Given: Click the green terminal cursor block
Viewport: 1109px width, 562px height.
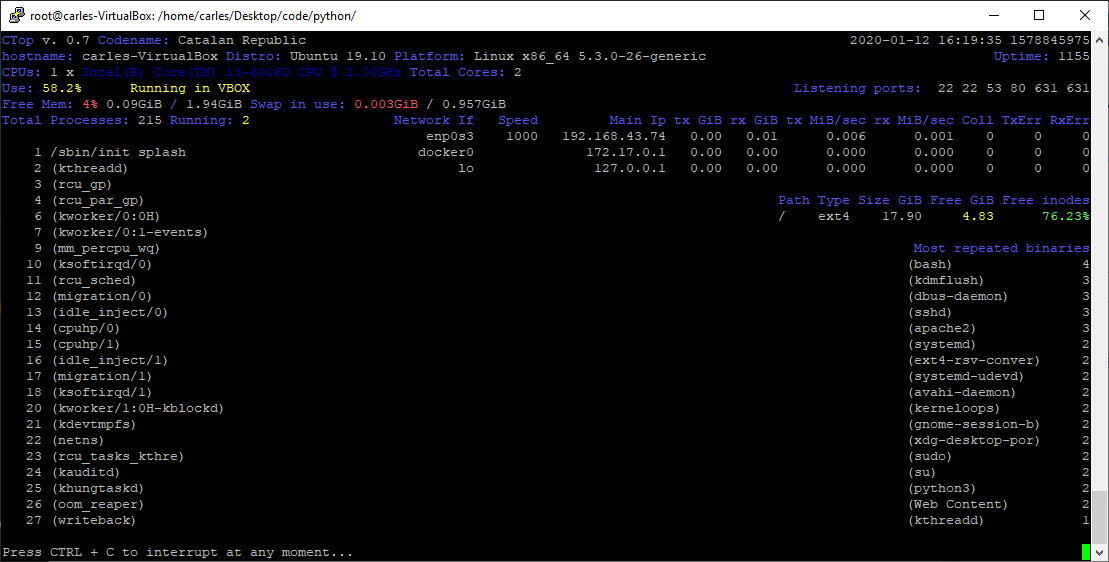Looking at the screenshot, I should point(1086,552).
